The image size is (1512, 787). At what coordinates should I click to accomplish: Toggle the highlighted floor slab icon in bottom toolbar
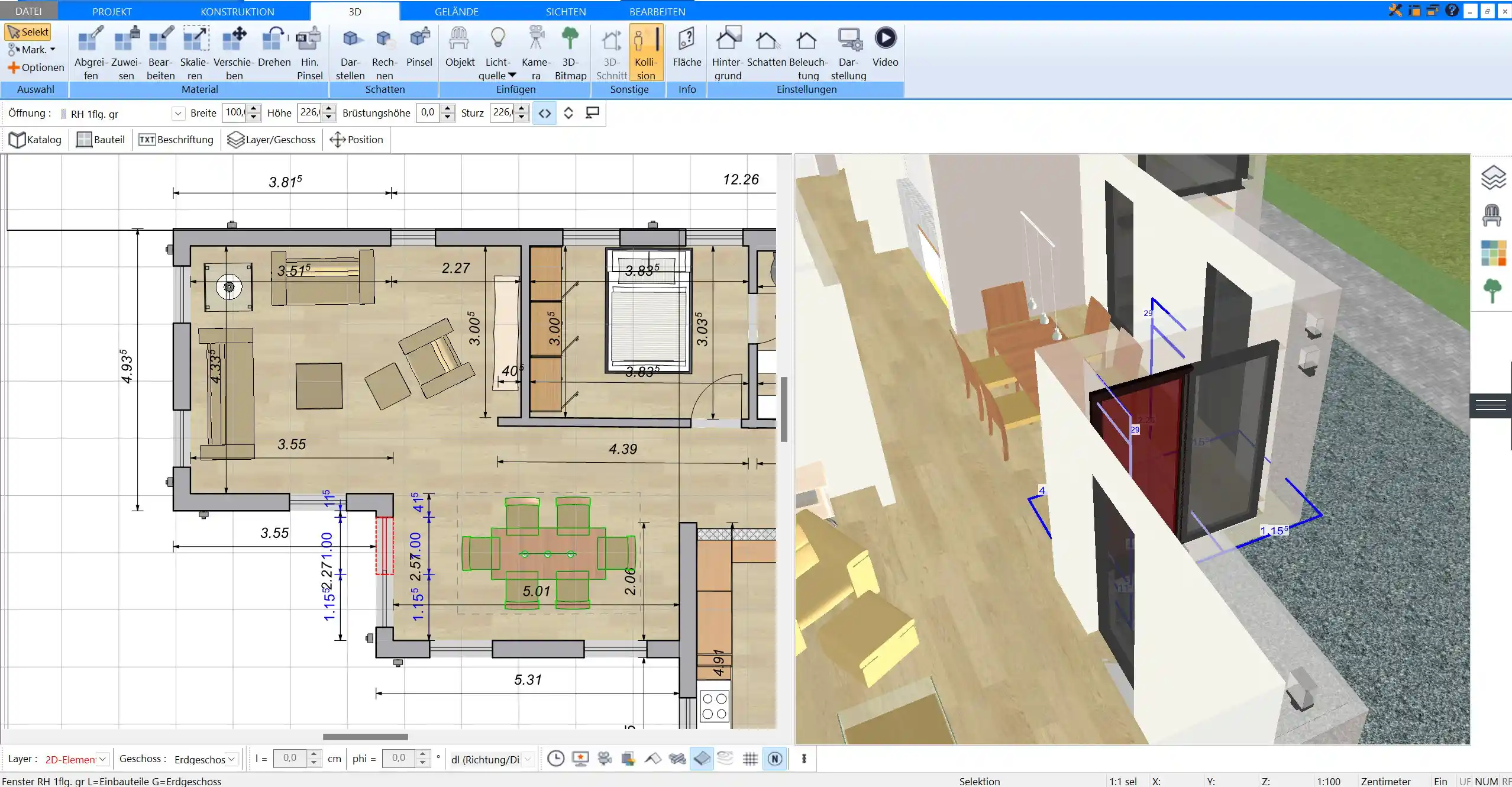tap(702, 759)
